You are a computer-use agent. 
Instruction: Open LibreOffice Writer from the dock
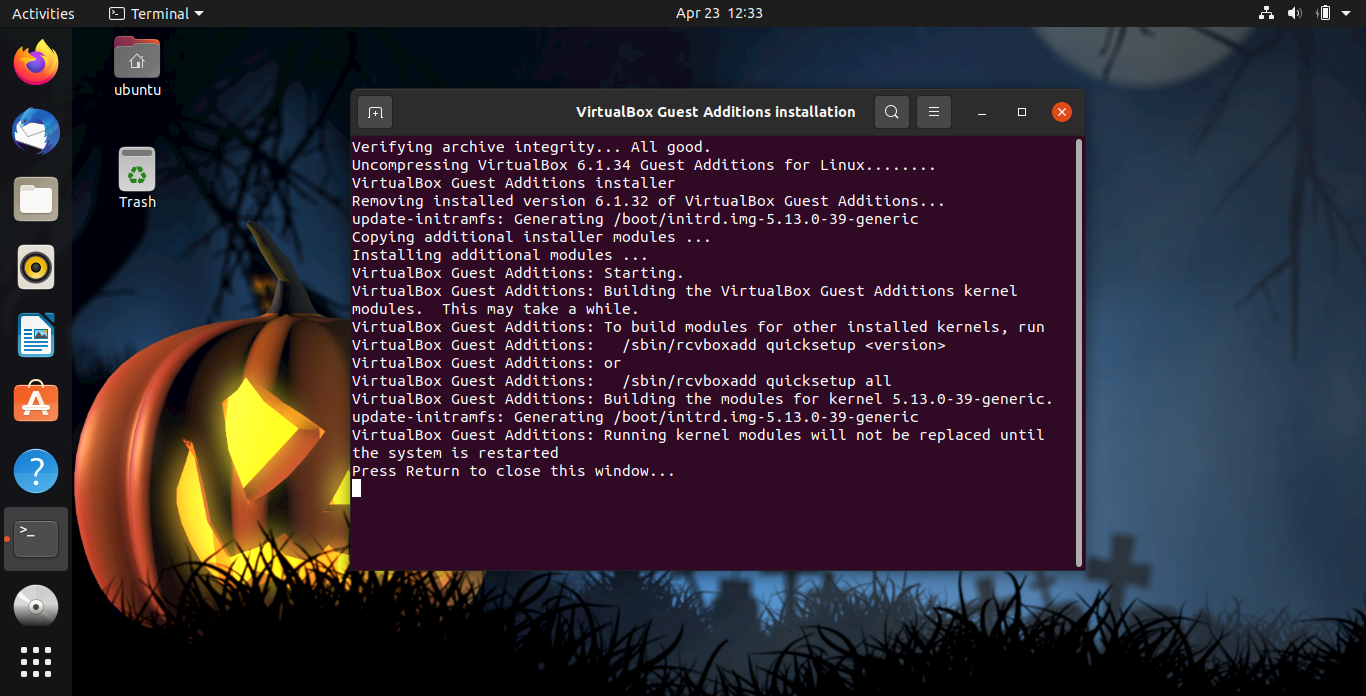click(x=35, y=335)
